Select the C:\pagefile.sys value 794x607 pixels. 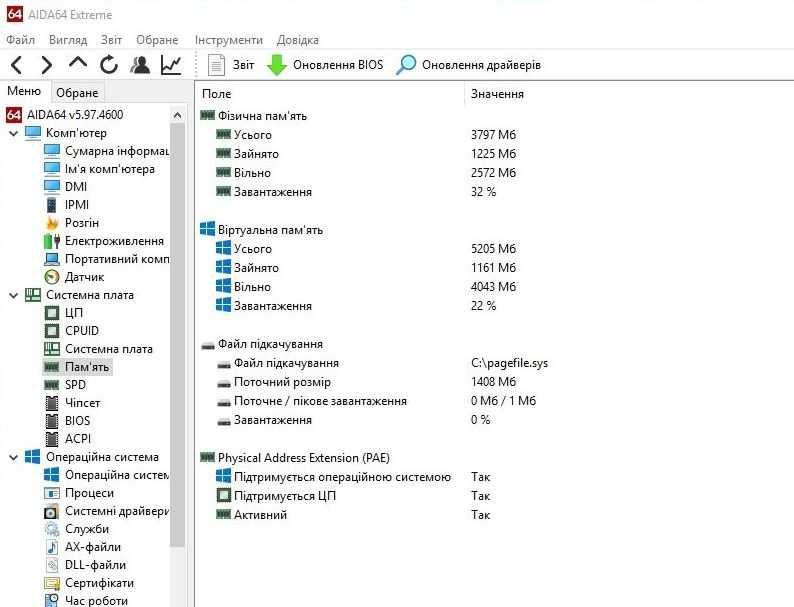(x=509, y=363)
